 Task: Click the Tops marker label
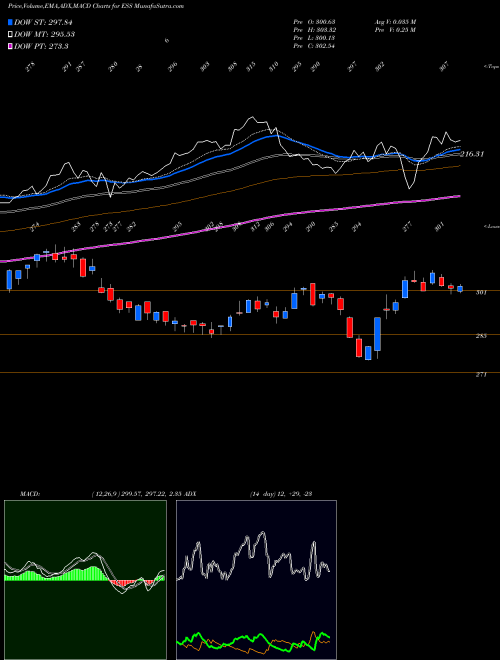pos(491,67)
